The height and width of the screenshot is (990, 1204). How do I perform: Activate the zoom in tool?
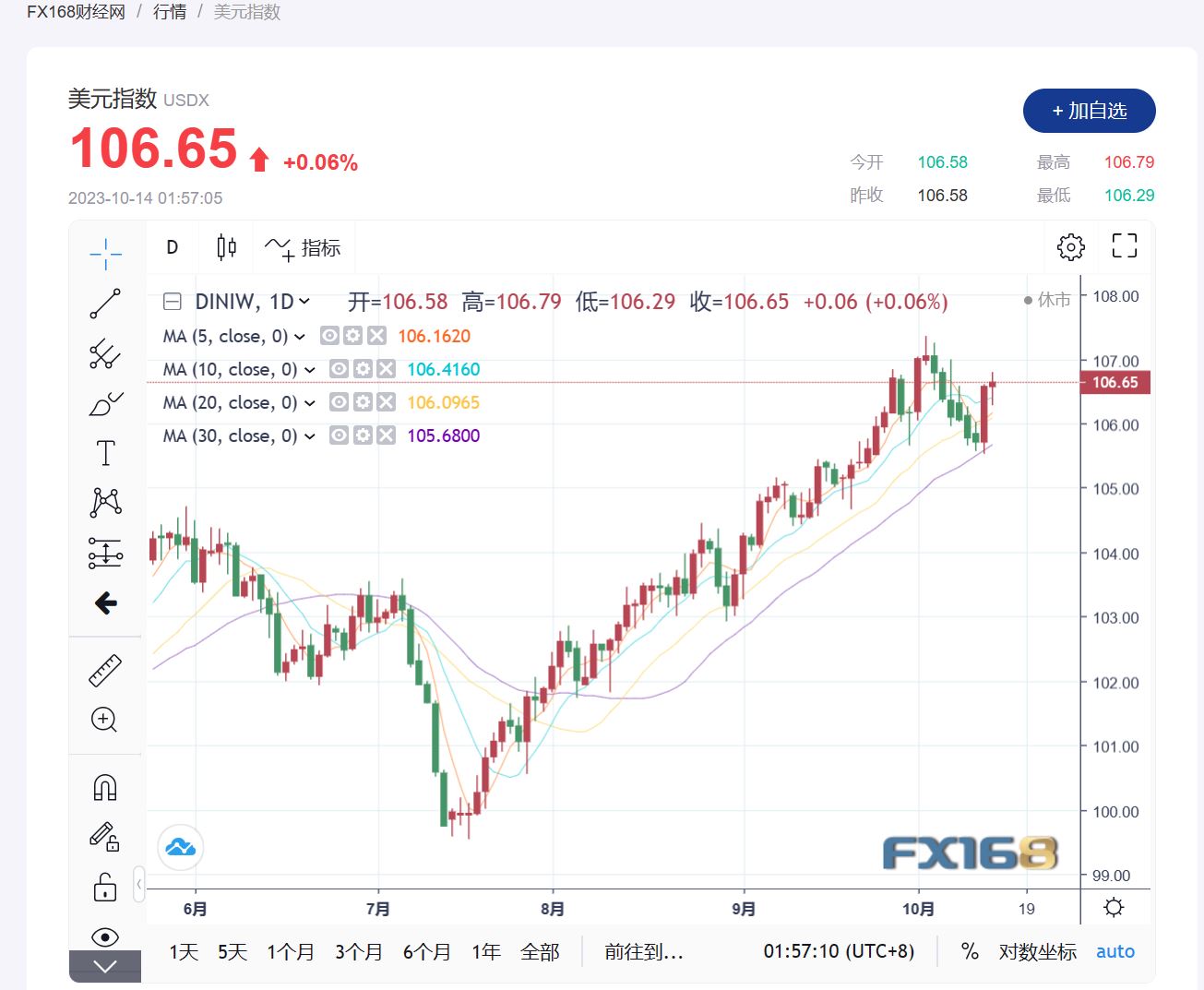tap(105, 720)
